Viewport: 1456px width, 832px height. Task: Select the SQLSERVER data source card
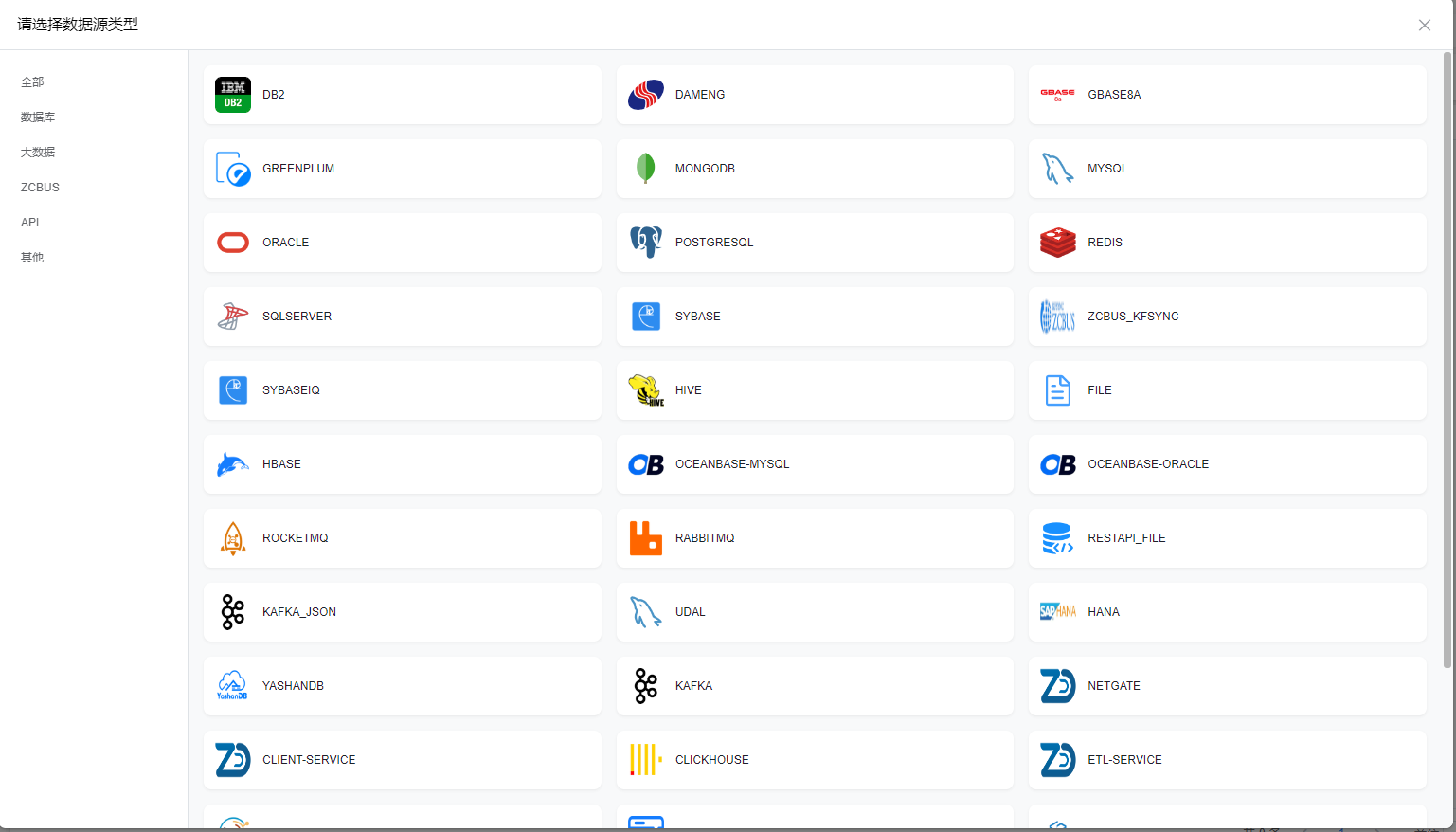[x=402, y=317]
